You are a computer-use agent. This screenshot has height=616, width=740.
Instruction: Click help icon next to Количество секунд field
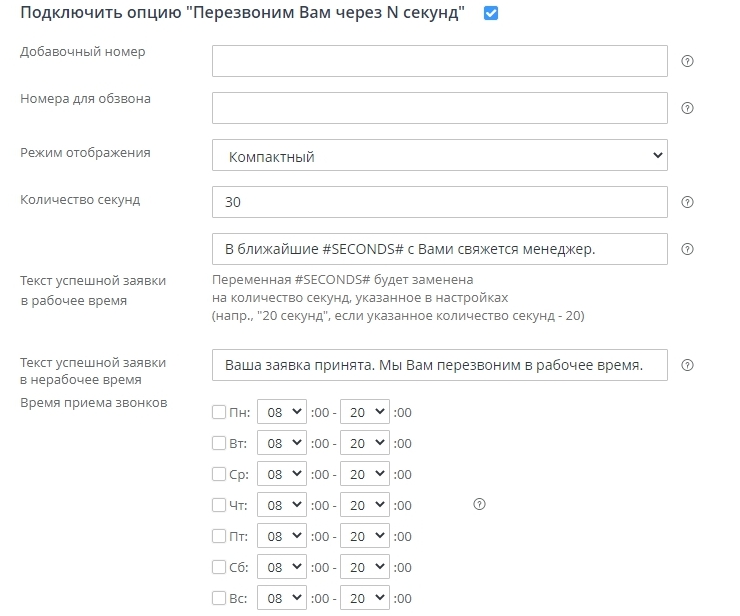(x=687, y=202)
